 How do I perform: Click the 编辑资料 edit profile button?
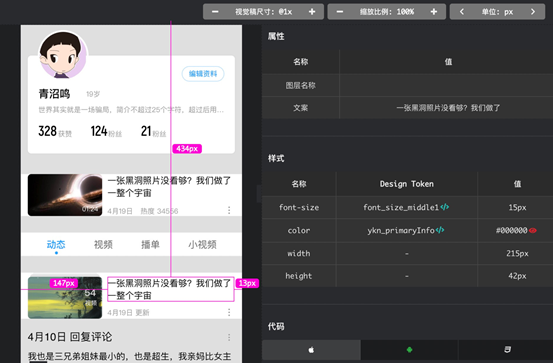[x=203, y=74]
